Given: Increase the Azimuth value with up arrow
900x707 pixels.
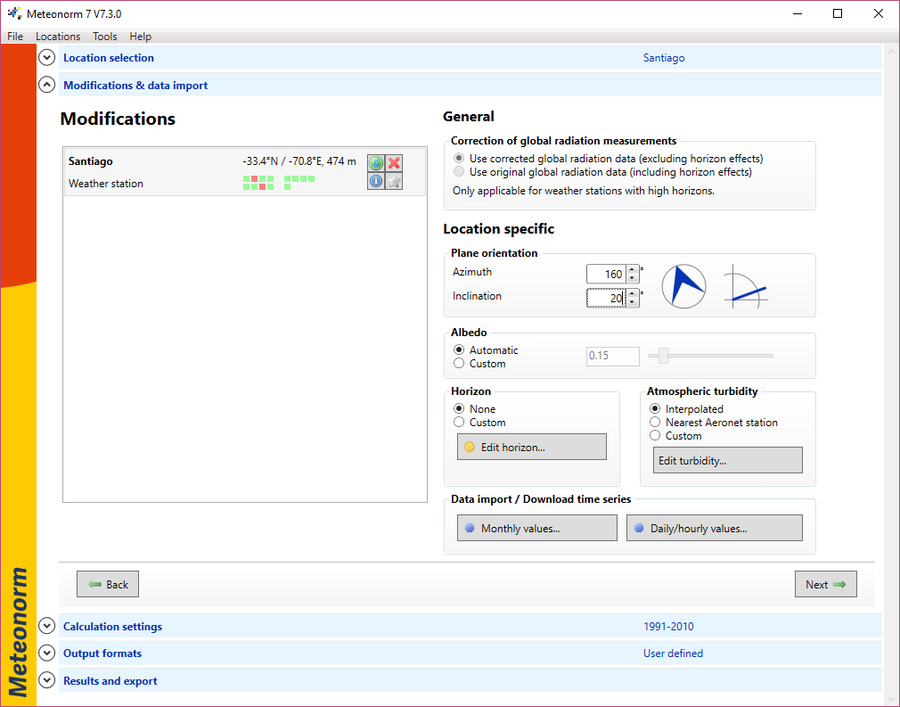Looking at the screenshot, I should click(633, 270).
